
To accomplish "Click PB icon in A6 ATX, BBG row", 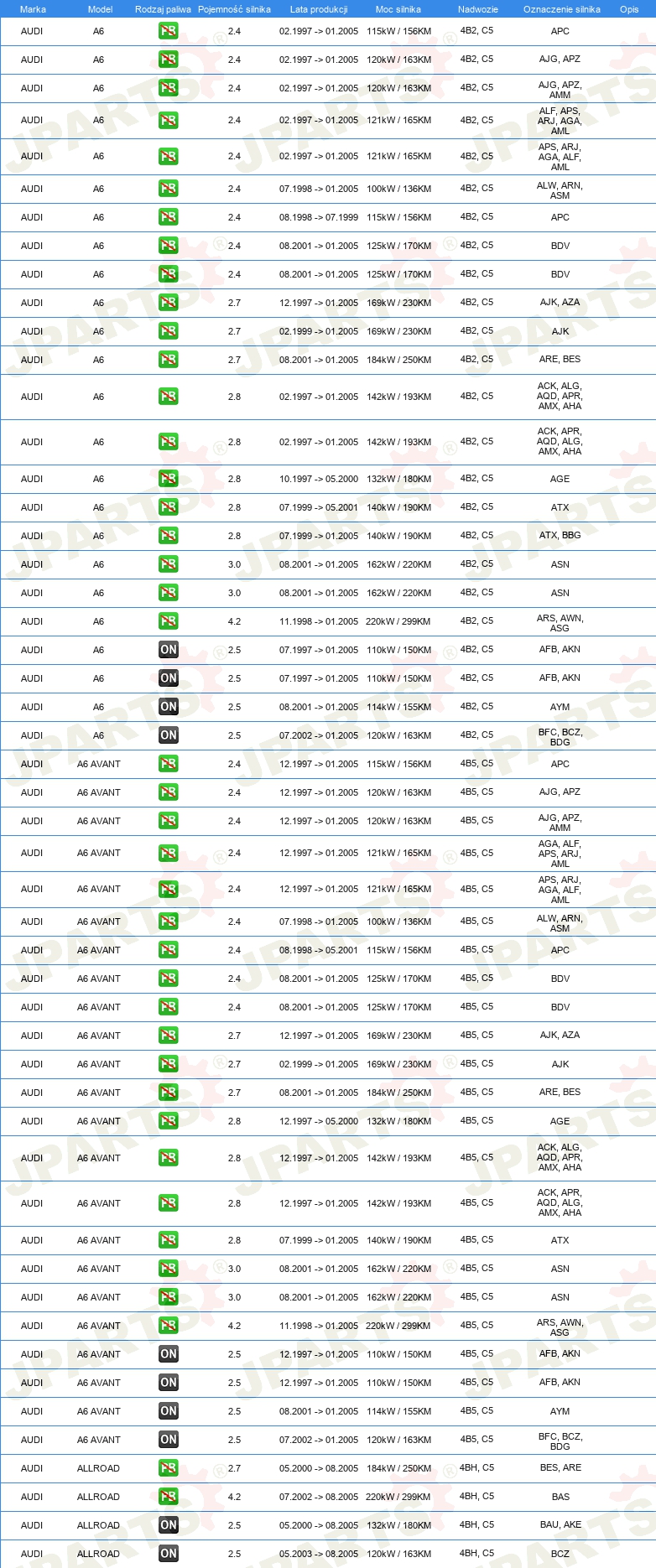I will click(169, 536).
